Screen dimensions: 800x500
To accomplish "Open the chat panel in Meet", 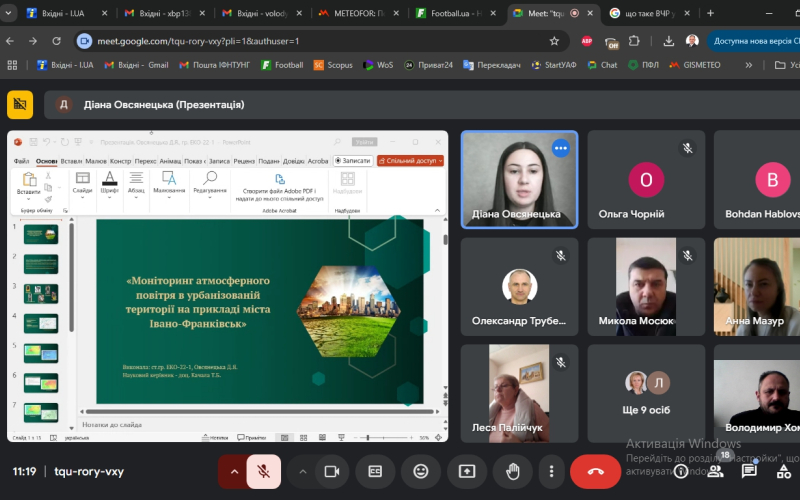I will [749, 470].
